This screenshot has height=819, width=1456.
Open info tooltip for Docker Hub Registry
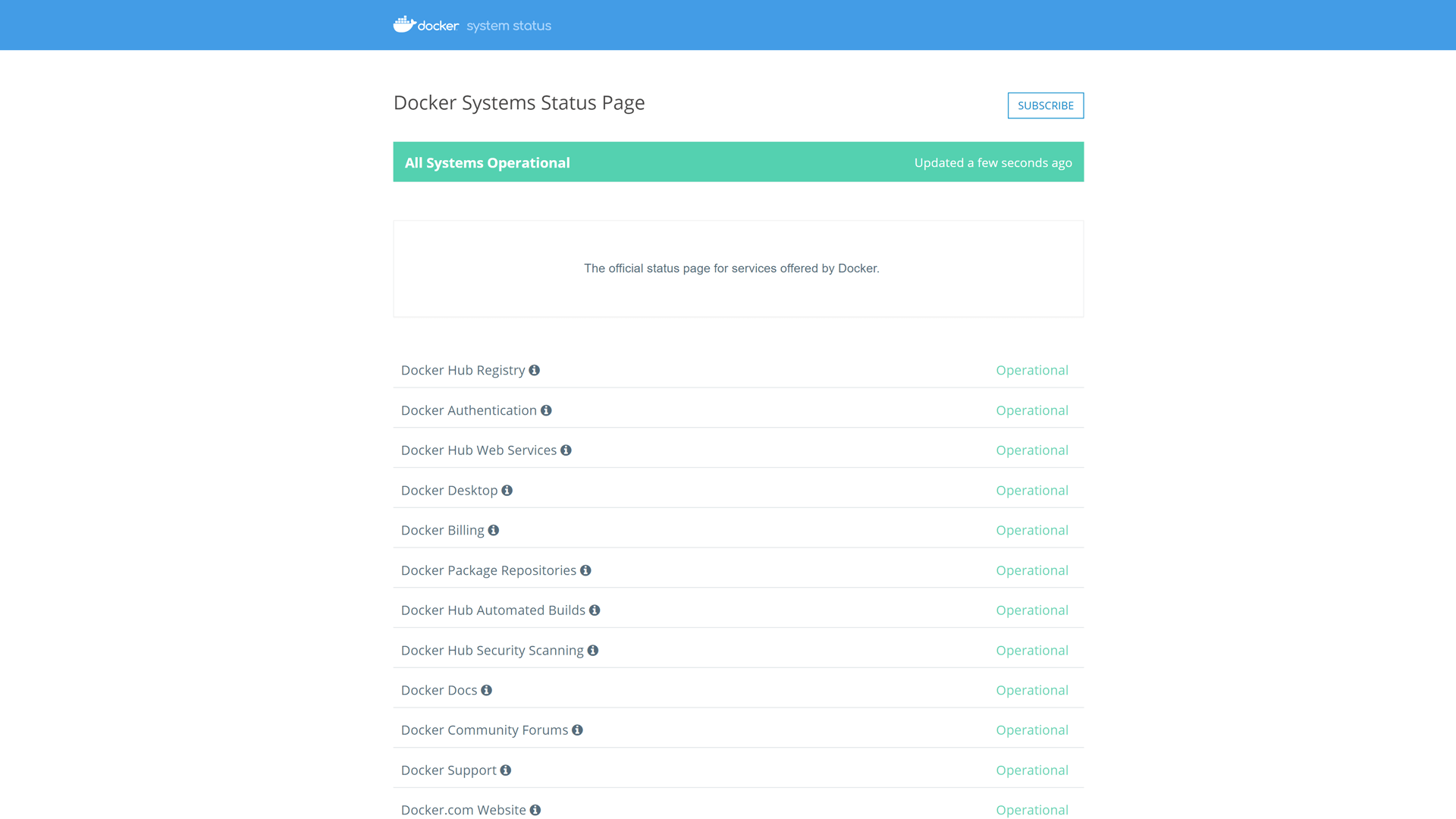[535, 370]
